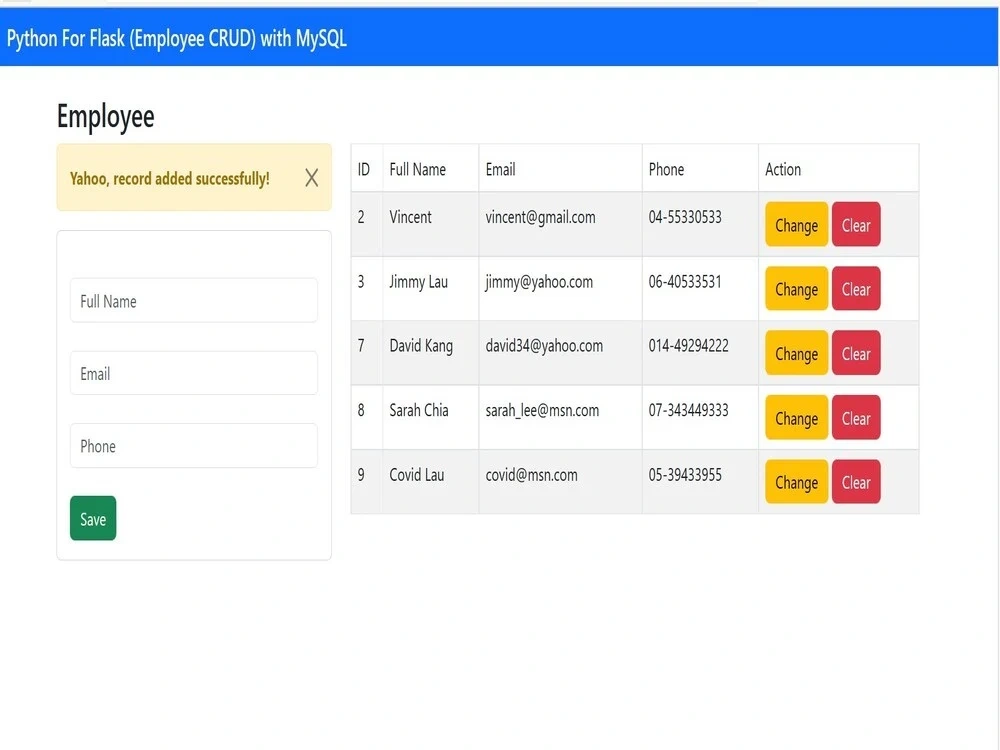
Task: Click the app title in the header bar
Action: [x=176, y=38]
